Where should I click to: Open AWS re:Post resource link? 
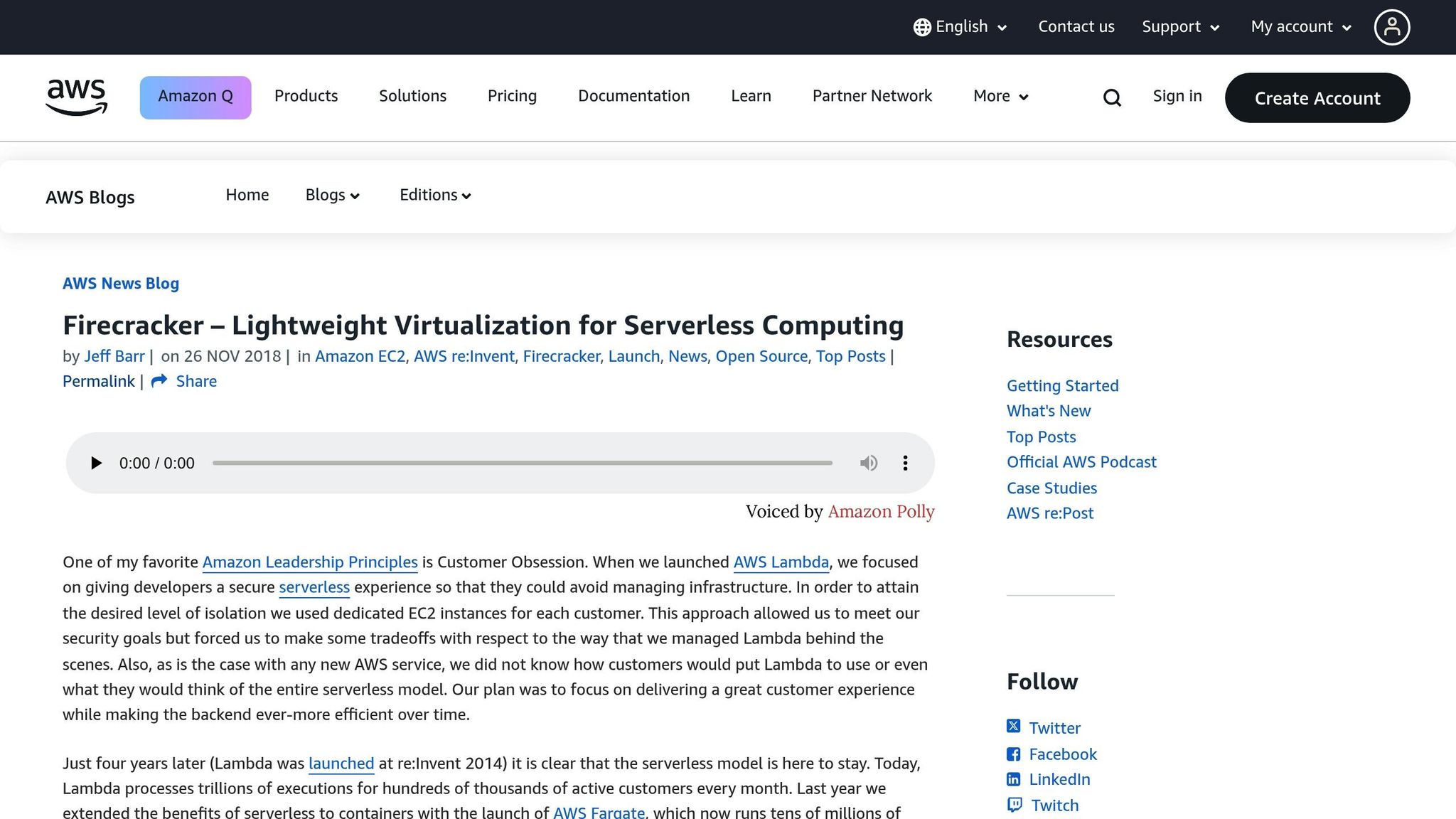tap(1050, 513)
